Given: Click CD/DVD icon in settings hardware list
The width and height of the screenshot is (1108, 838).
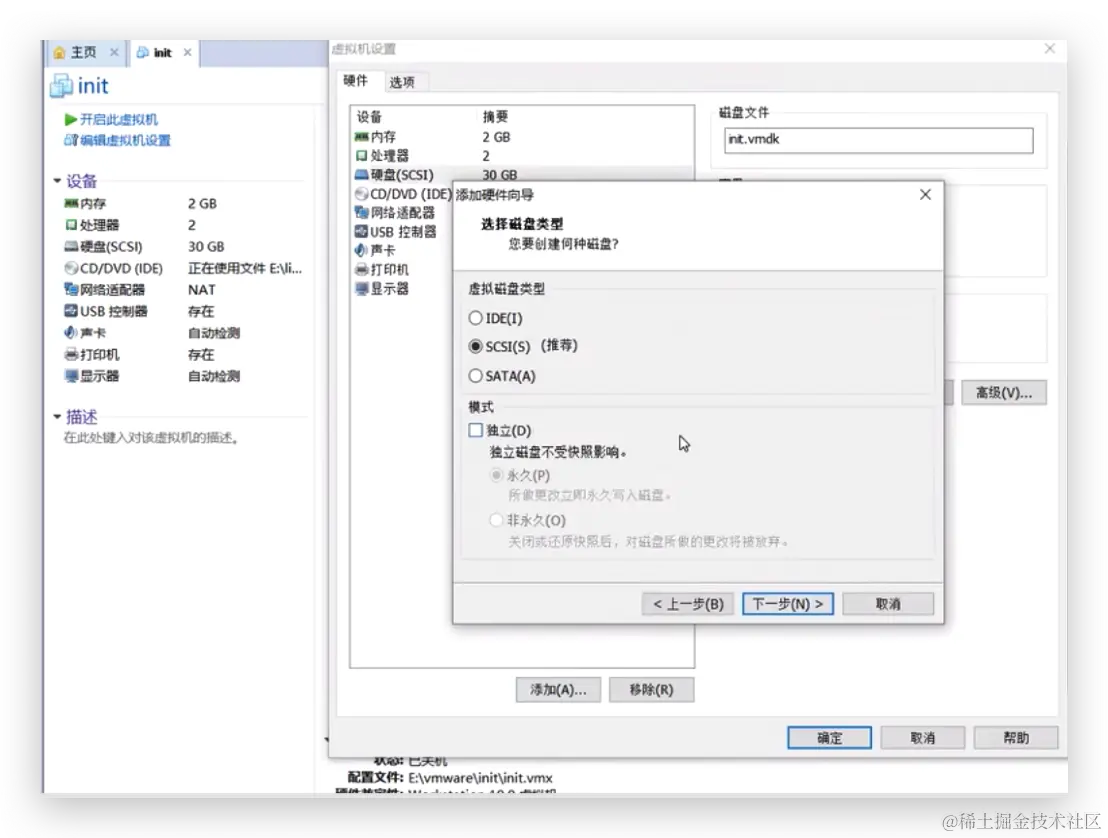Looking at the screenshot, I should pos(362,194).
